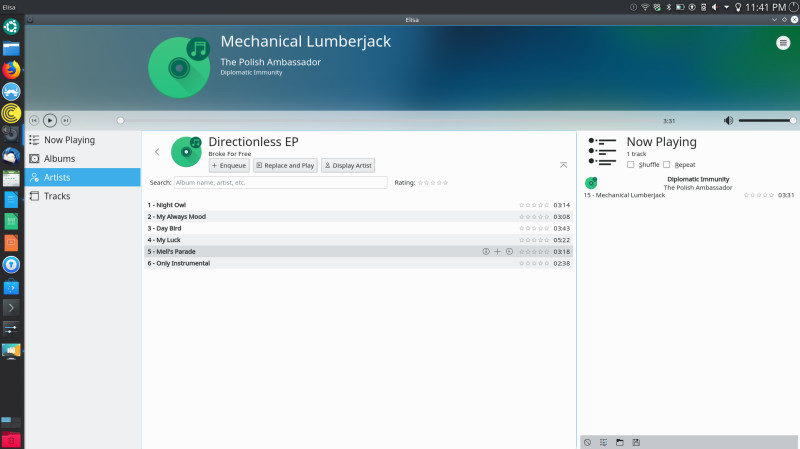Click the Display Artist button
This screenshot has width=800, height=449.
tap(348, 165)
